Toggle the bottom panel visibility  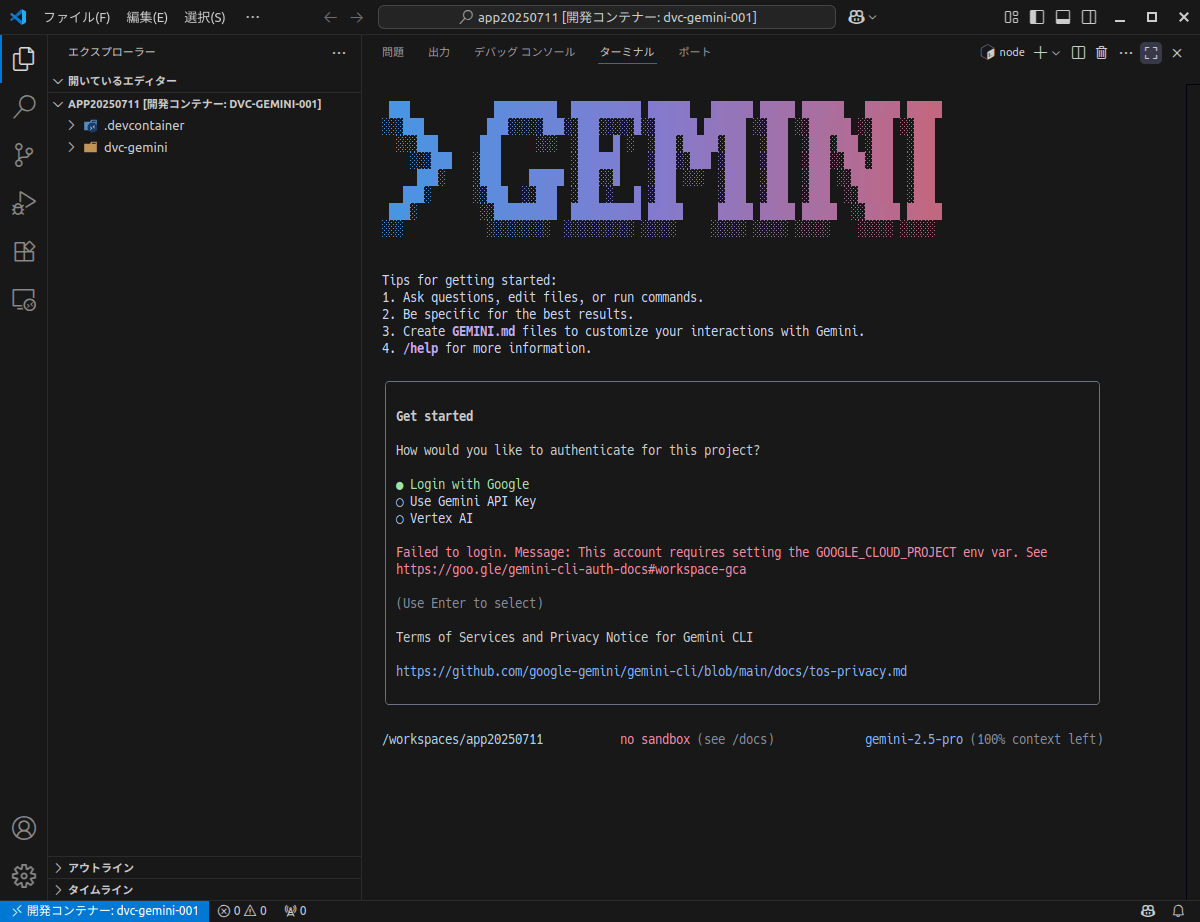coord(1063,17)
